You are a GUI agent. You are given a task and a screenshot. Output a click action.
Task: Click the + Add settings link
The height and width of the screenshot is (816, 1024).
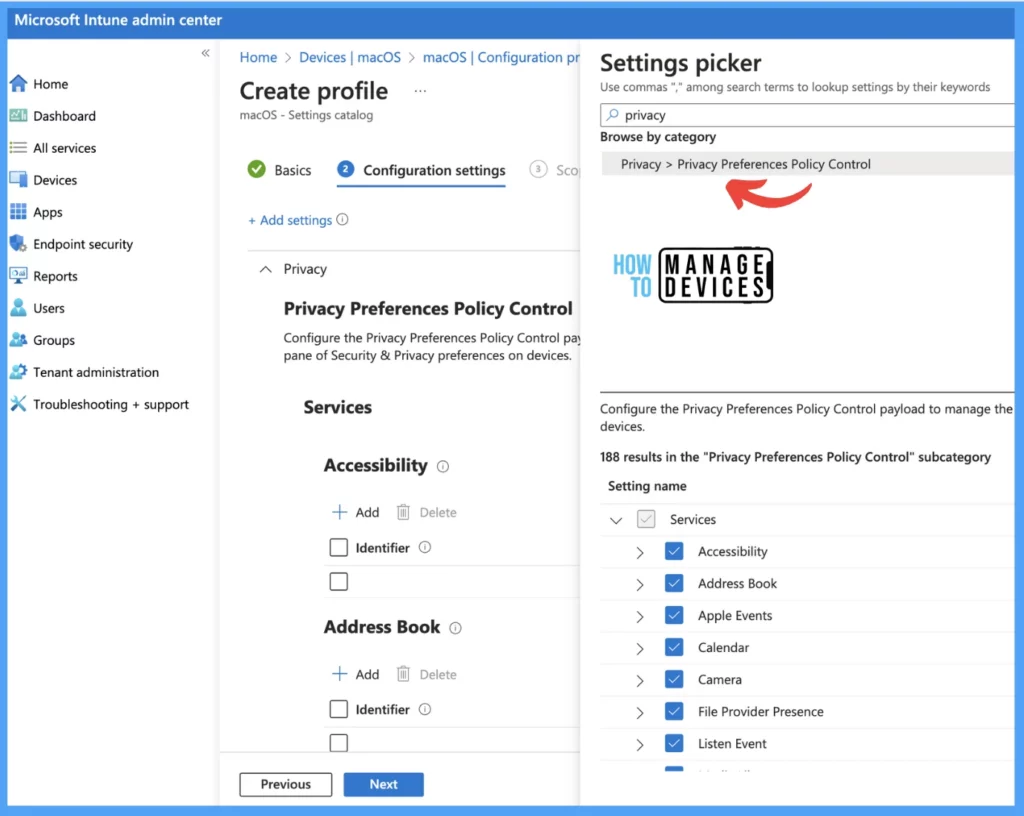(x=290, y=220)
